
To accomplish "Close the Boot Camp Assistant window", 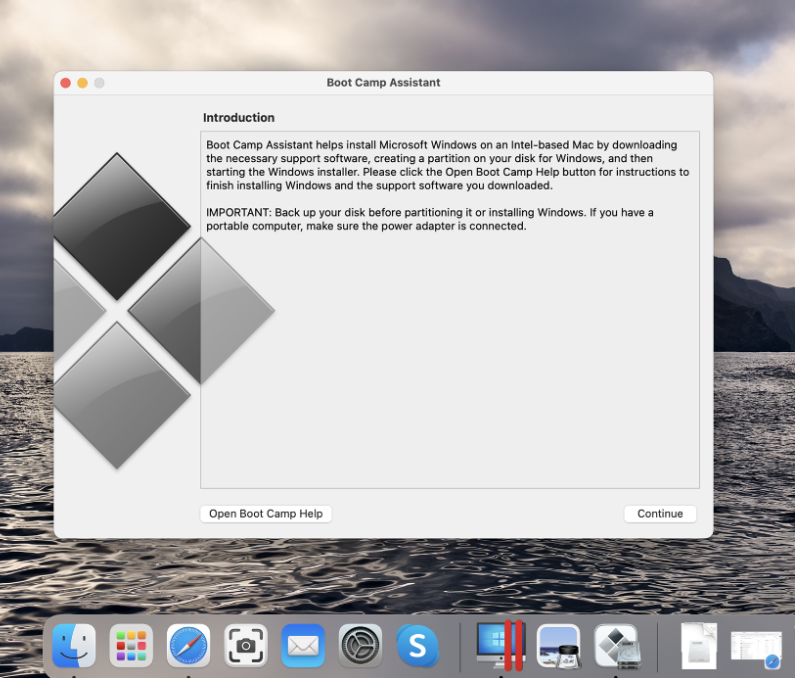I will (x=65, y=83).
